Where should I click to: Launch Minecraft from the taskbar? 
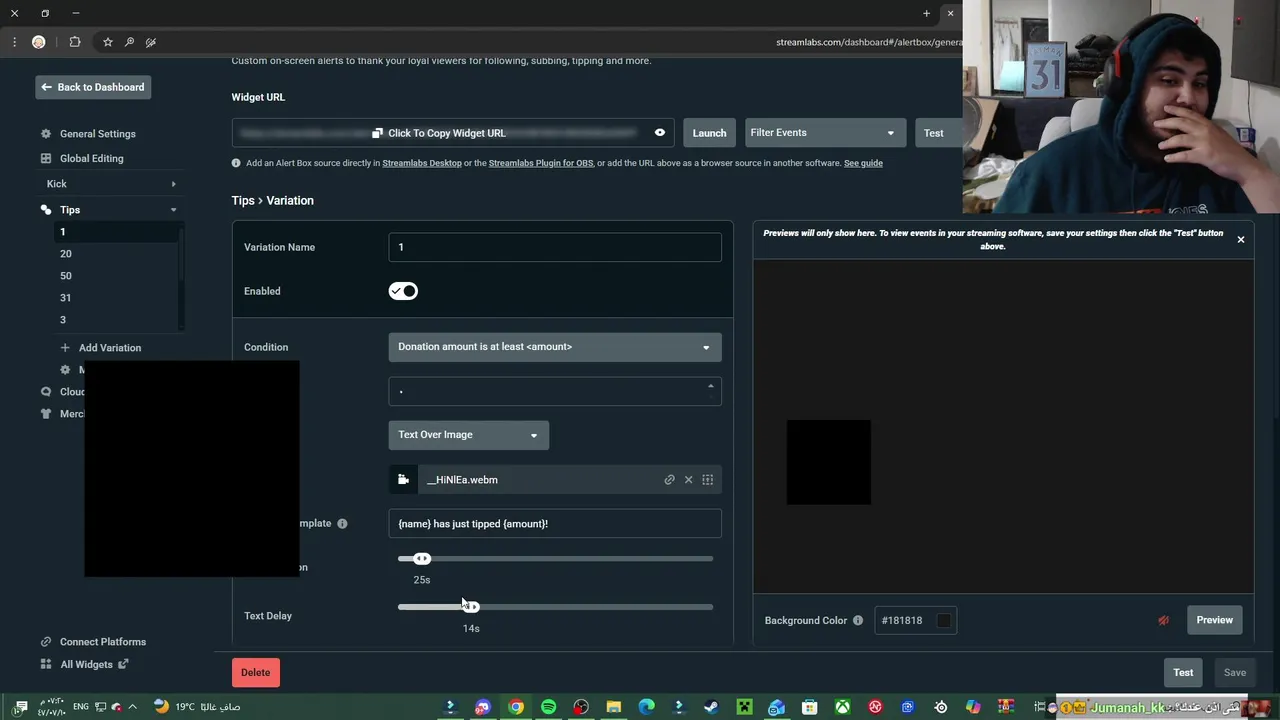[x=744, y=707]
